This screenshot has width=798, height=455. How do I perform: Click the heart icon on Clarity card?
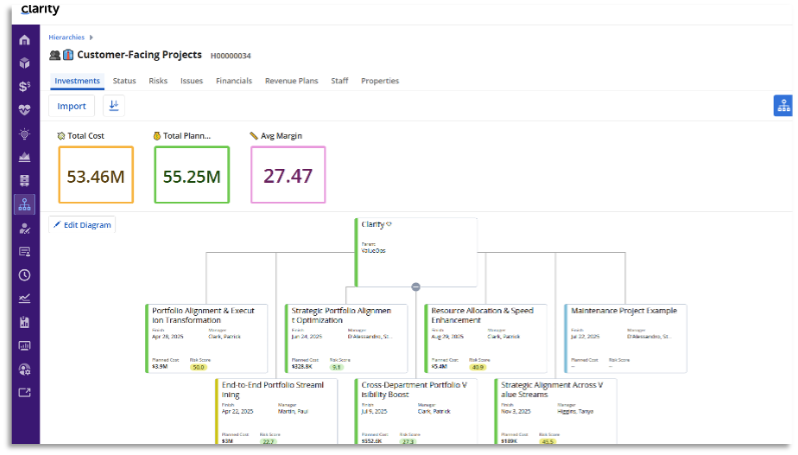389,224
